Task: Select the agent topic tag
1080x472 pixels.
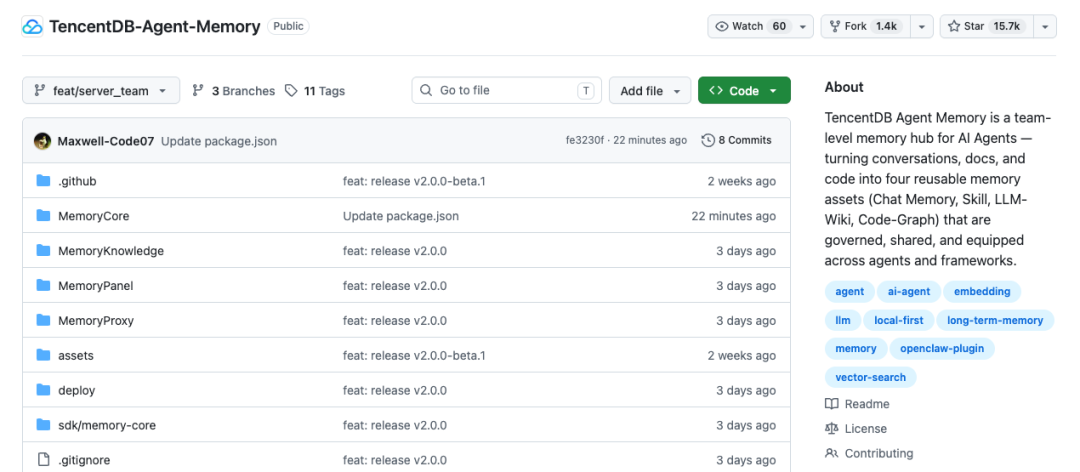Action: 849,291
